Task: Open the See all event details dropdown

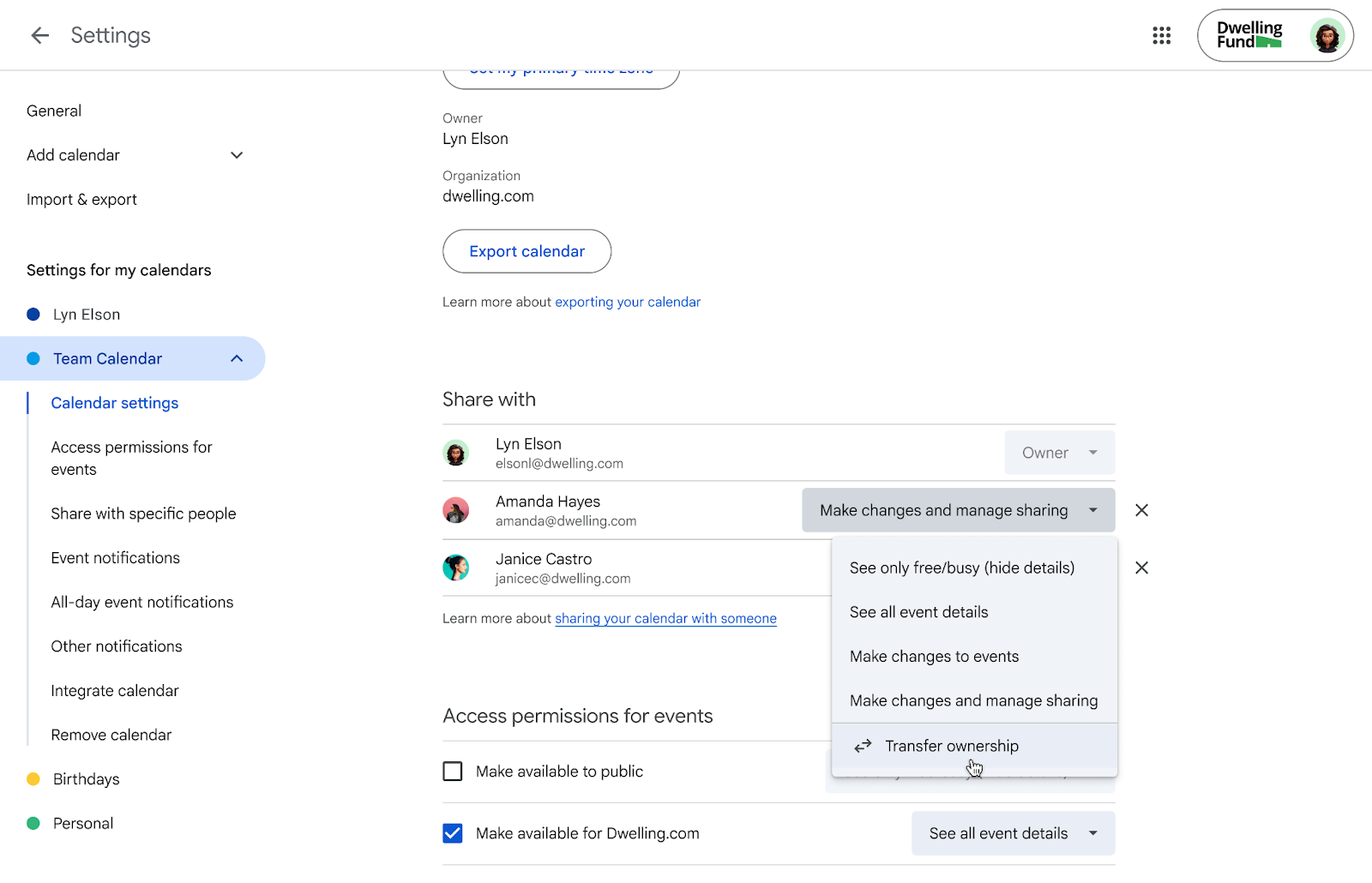Action: 1013,833
